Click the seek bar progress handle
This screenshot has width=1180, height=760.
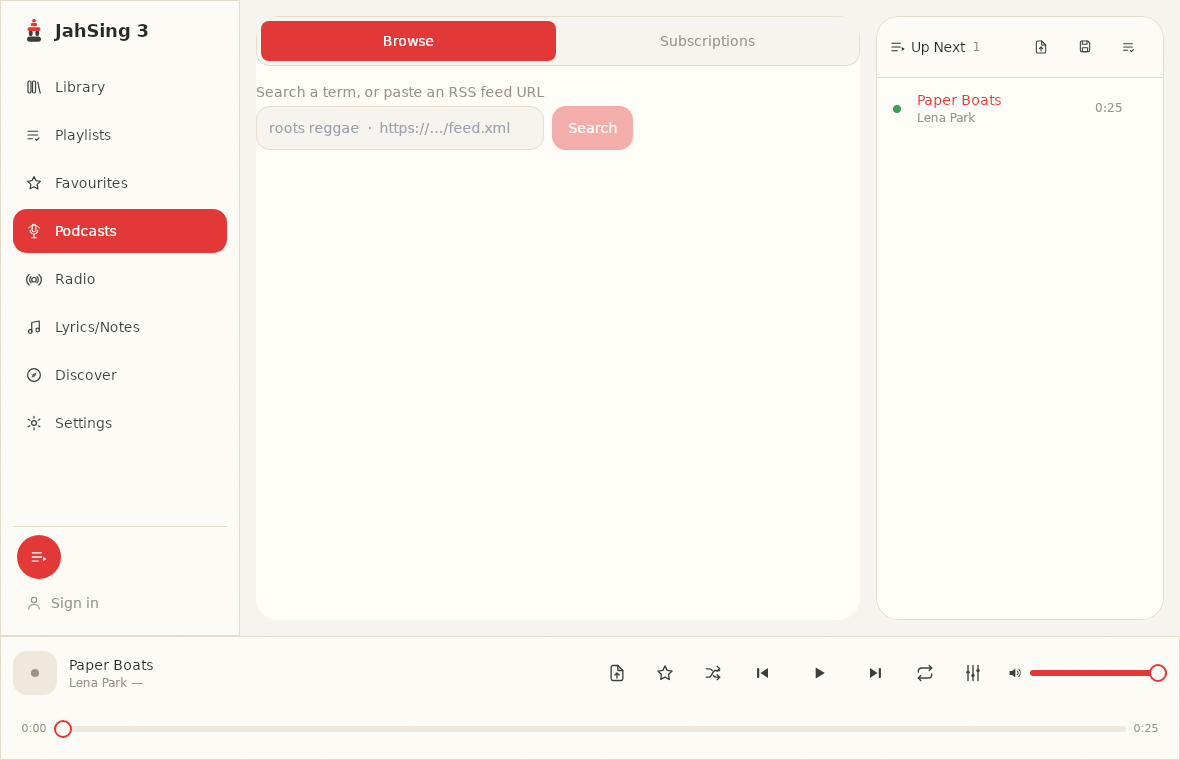[x=63, y=728]
